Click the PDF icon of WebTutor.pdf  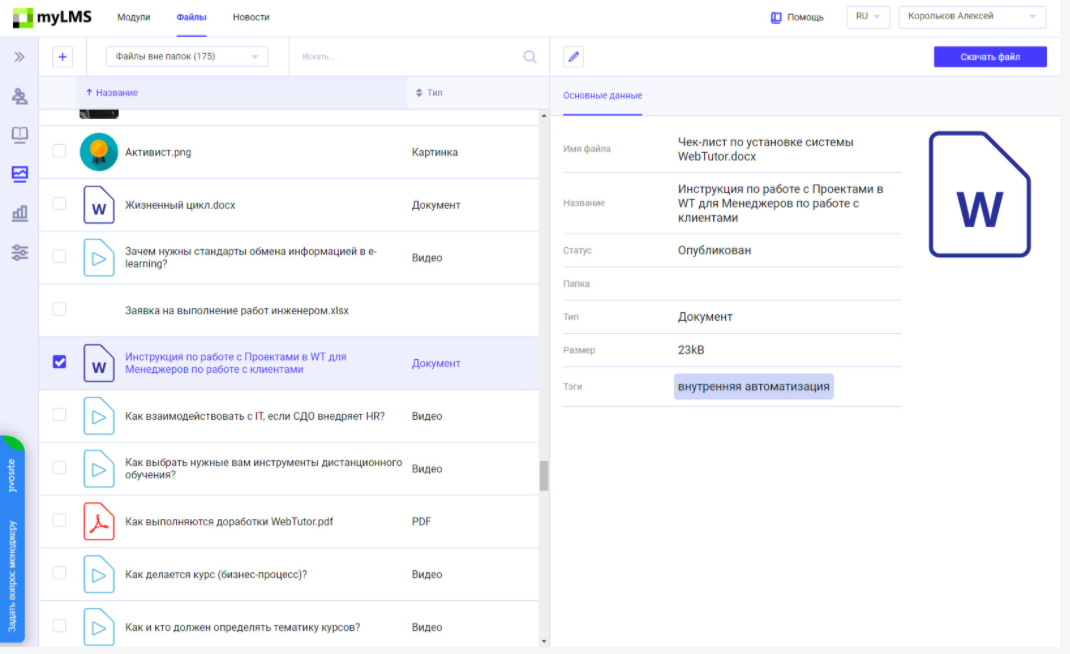click(x=98, y=521)
